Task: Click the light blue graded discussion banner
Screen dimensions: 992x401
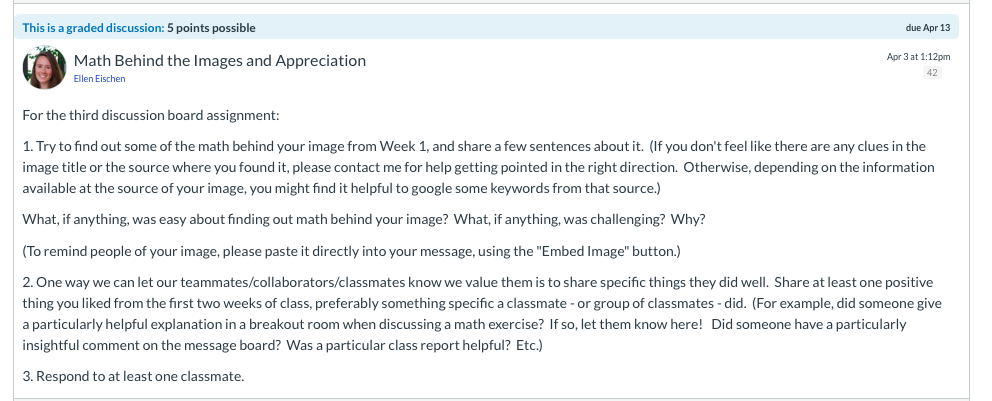Action: [486, 28]
